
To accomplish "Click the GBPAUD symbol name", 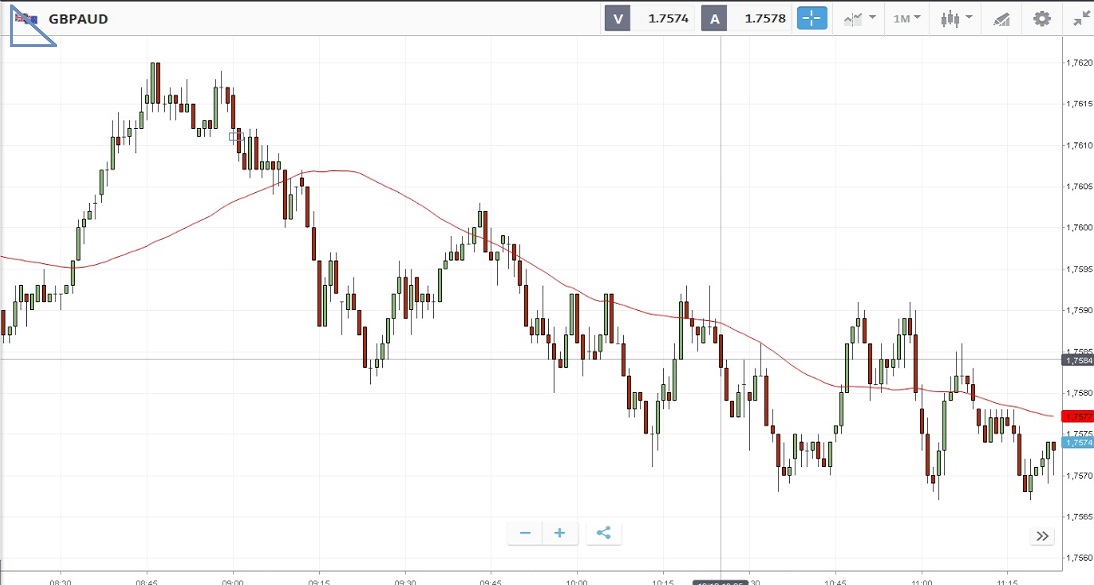I will [x=78, y=18].
